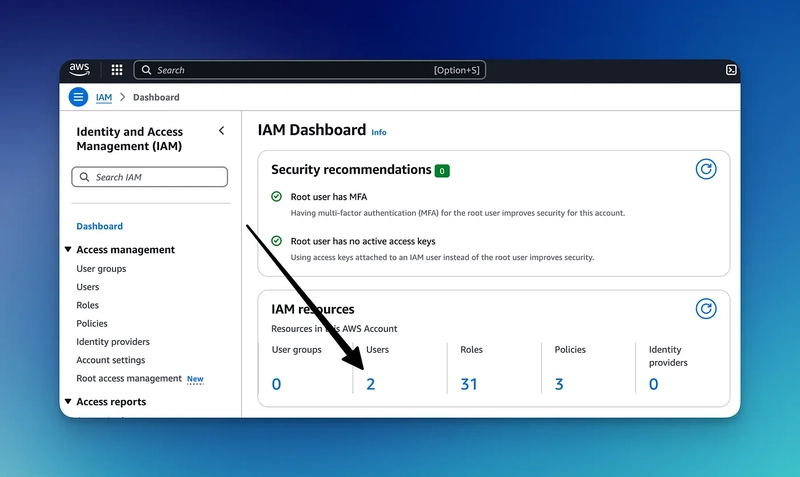The height and width of the screenshot is (477, 800).
Task: Collapse the IAM sidebar with the chevron
Action: 221,131
